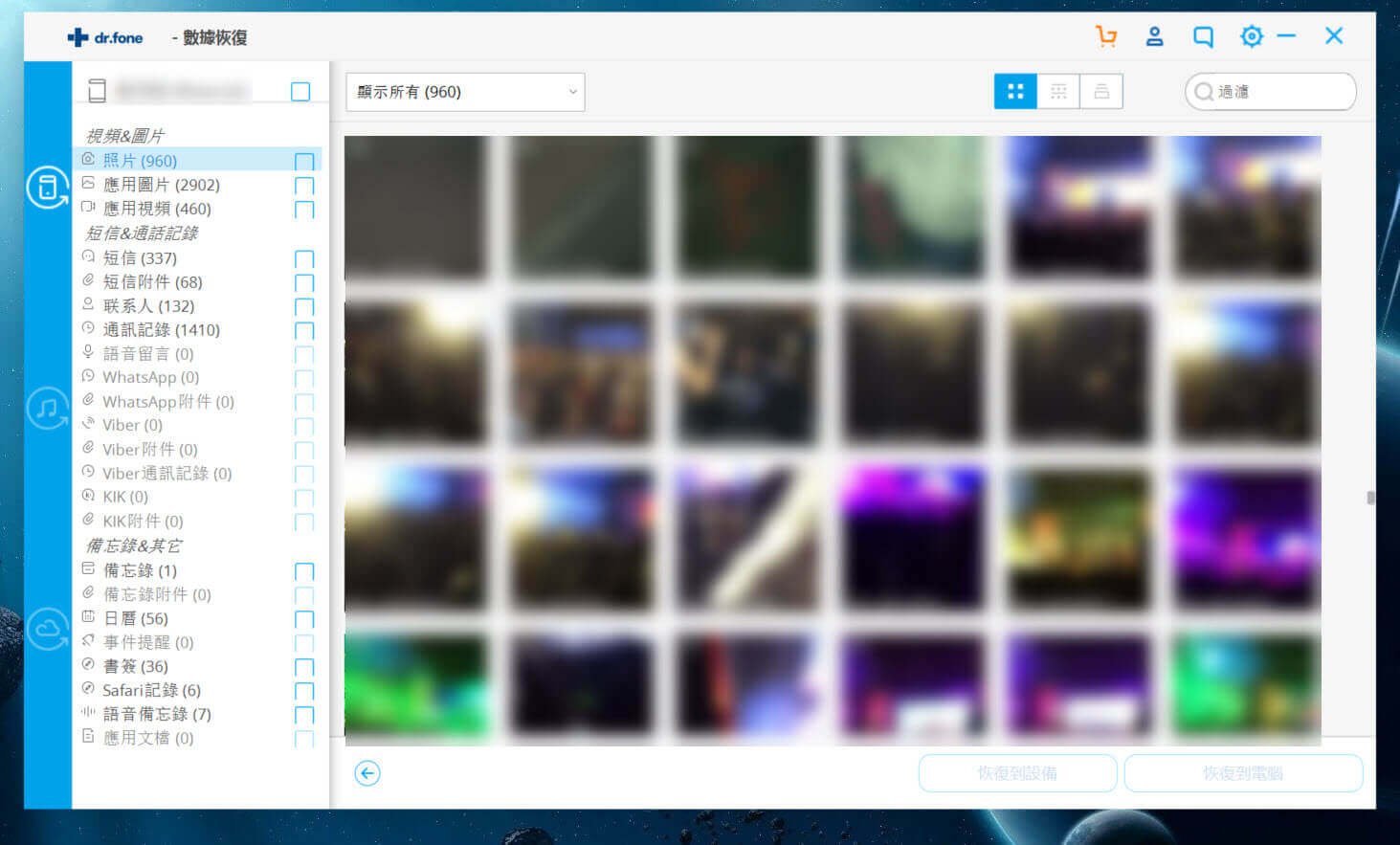Viewport: 1400px width, 845px height.
Task: Check the 短信附件 (68) checkbox
Action: (304, 283)
